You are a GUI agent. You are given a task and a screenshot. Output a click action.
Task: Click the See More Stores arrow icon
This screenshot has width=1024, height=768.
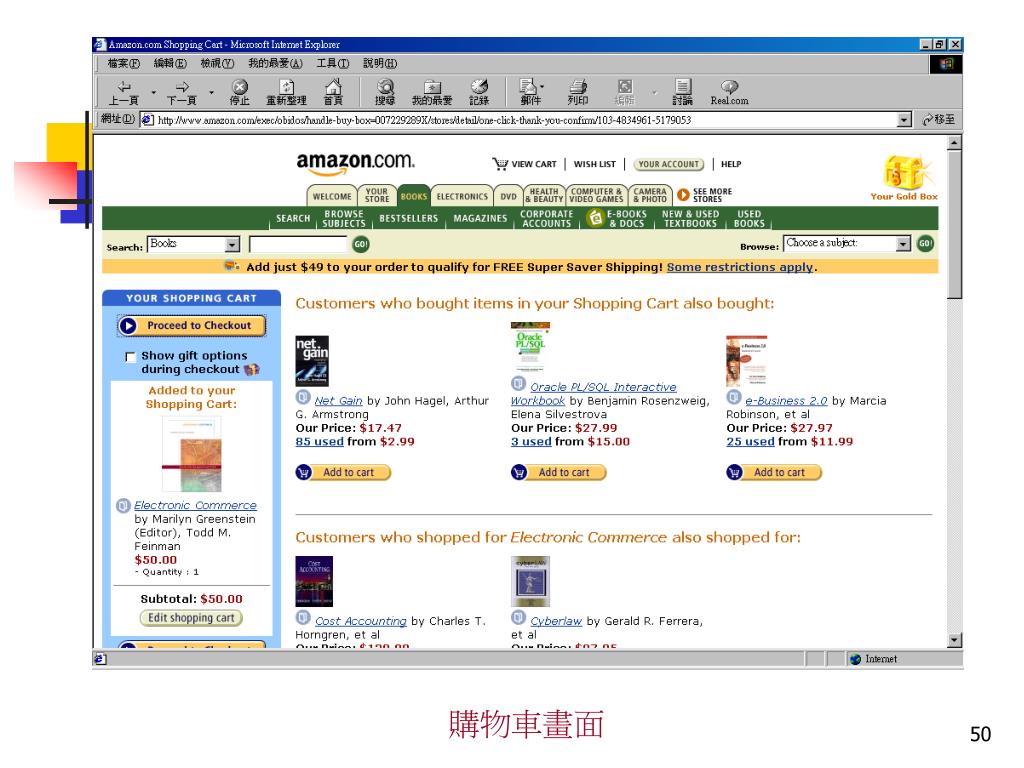point(683,195)
